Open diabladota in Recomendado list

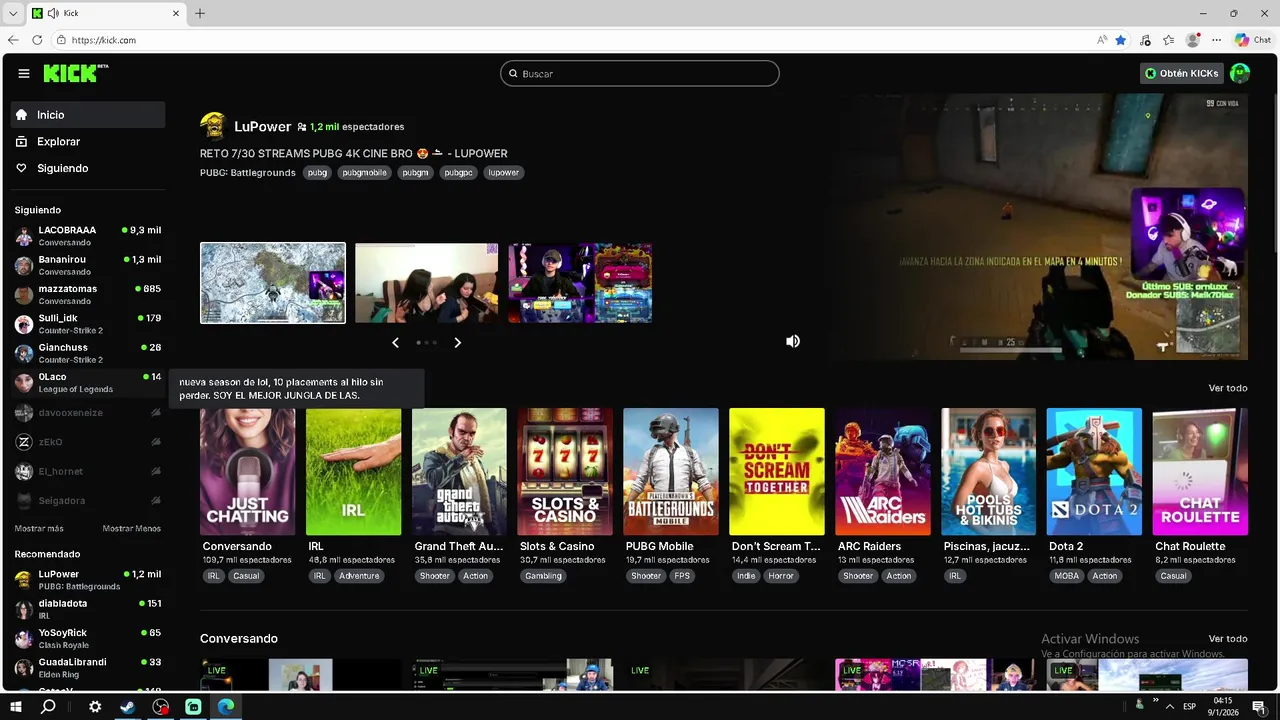click(88, 609)
